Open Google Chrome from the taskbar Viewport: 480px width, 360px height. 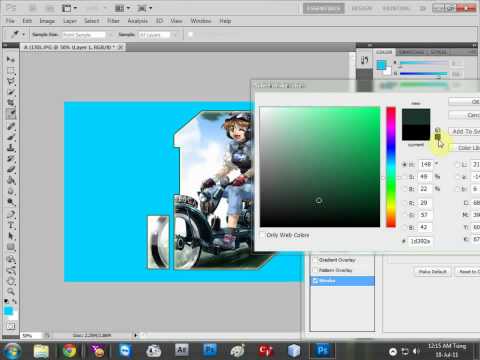pyautogui.click(x=70, y=351)
